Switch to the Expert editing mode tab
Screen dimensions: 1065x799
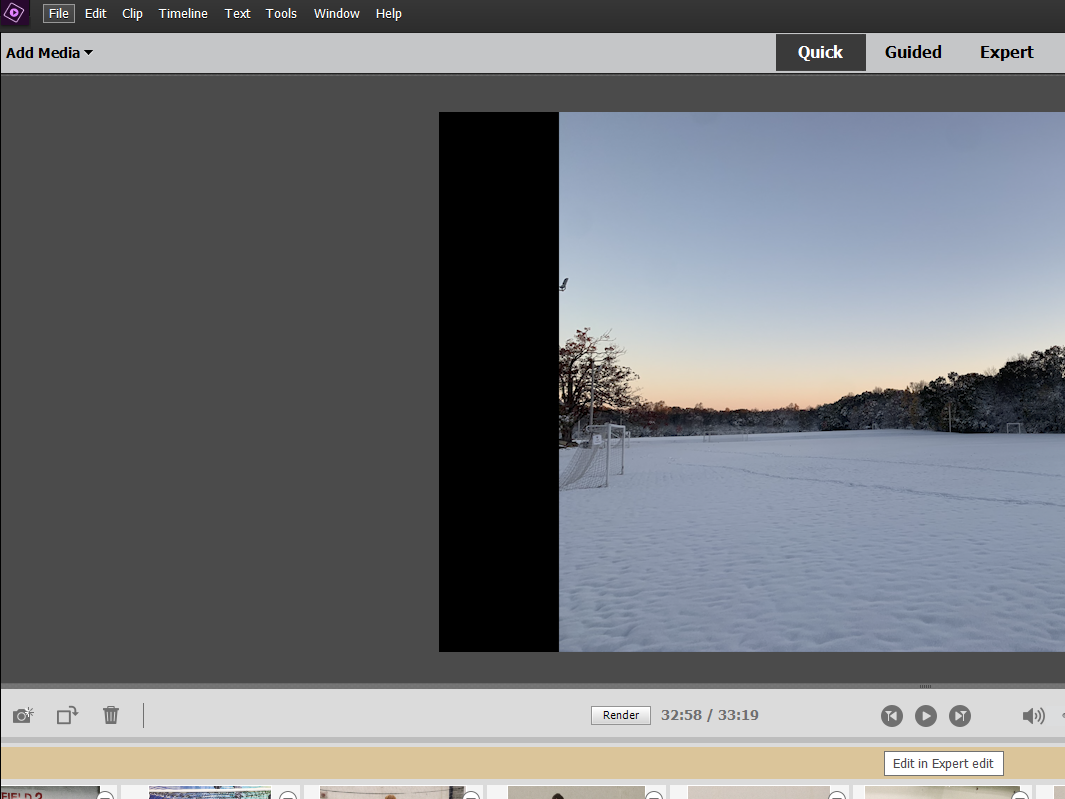point(1006,52)
